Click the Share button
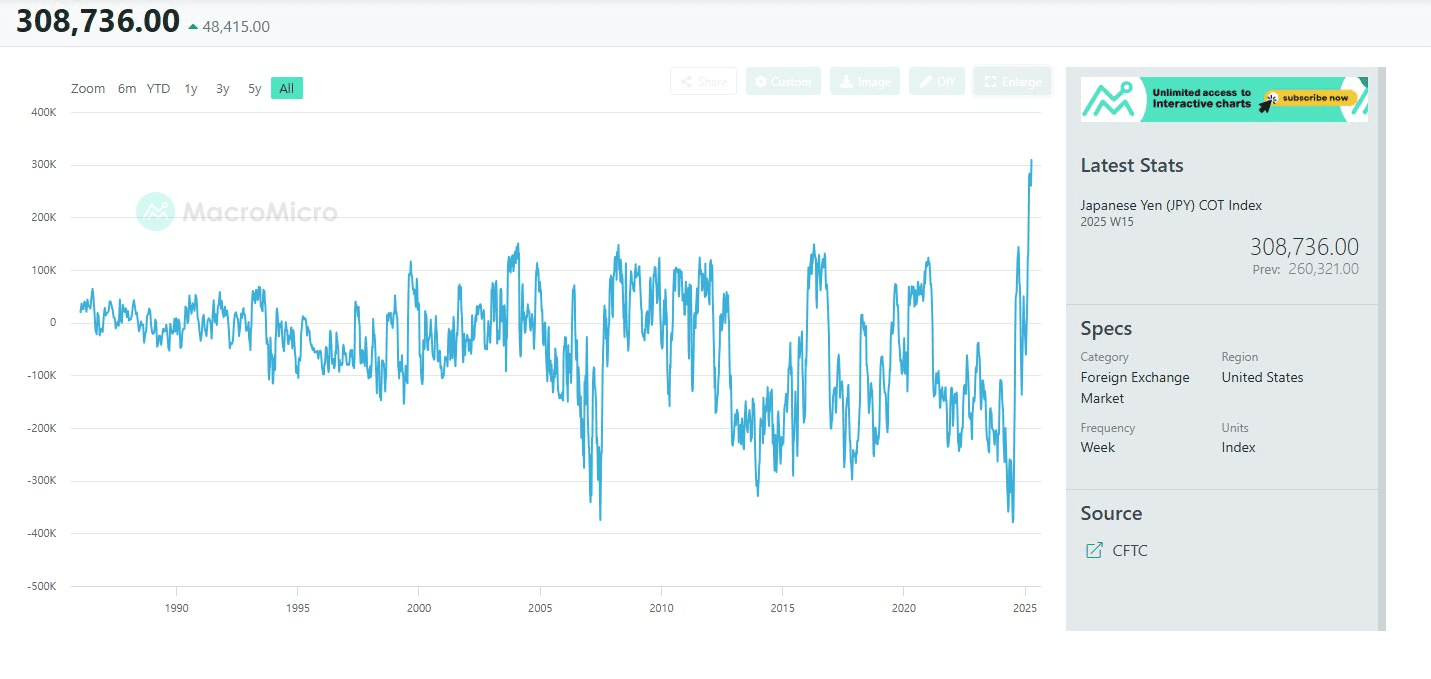This screenshot has height=679, width=1431. click(703, 82)
